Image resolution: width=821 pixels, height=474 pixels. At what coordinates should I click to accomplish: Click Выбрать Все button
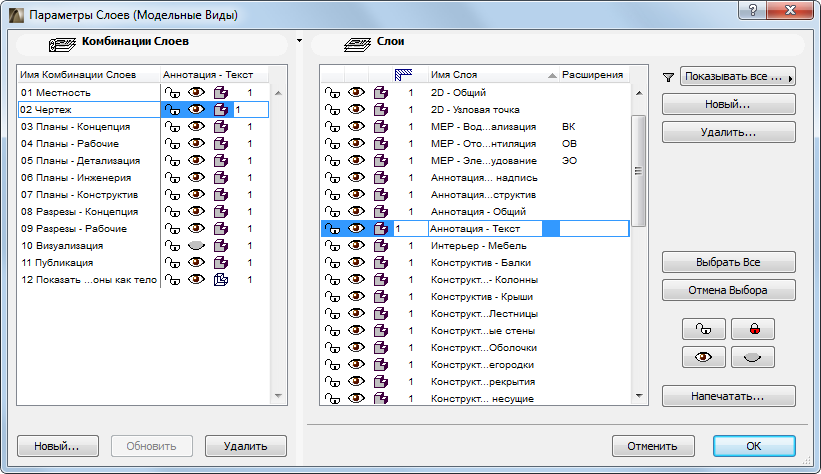(x=728, y=262)
